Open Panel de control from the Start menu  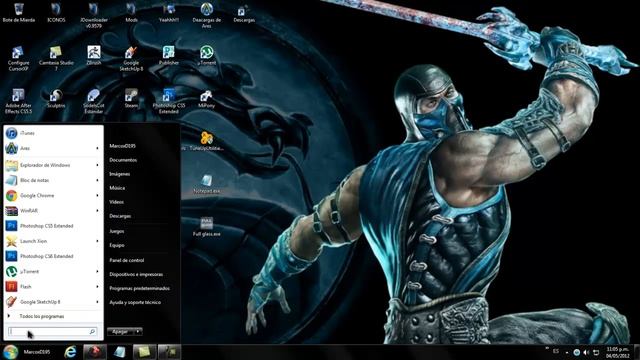(x=127, y=260)
